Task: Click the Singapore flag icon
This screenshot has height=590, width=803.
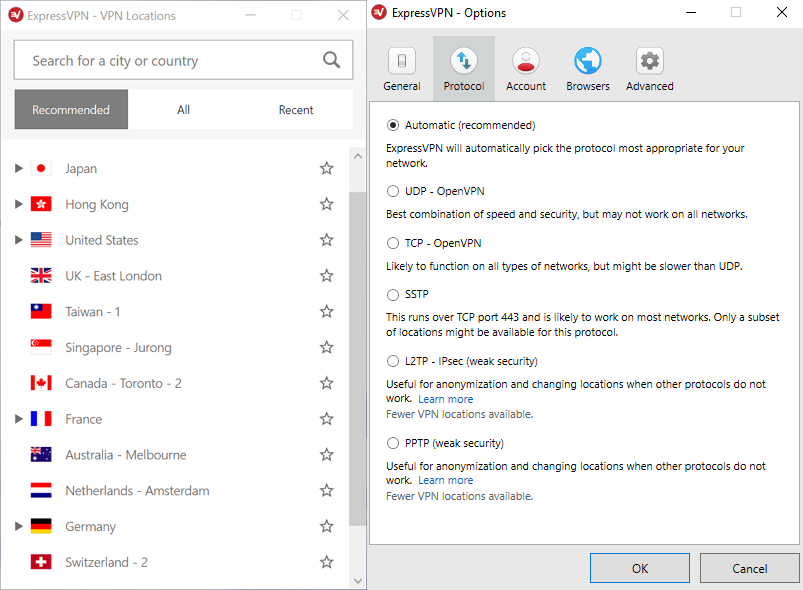Action: 41,347
